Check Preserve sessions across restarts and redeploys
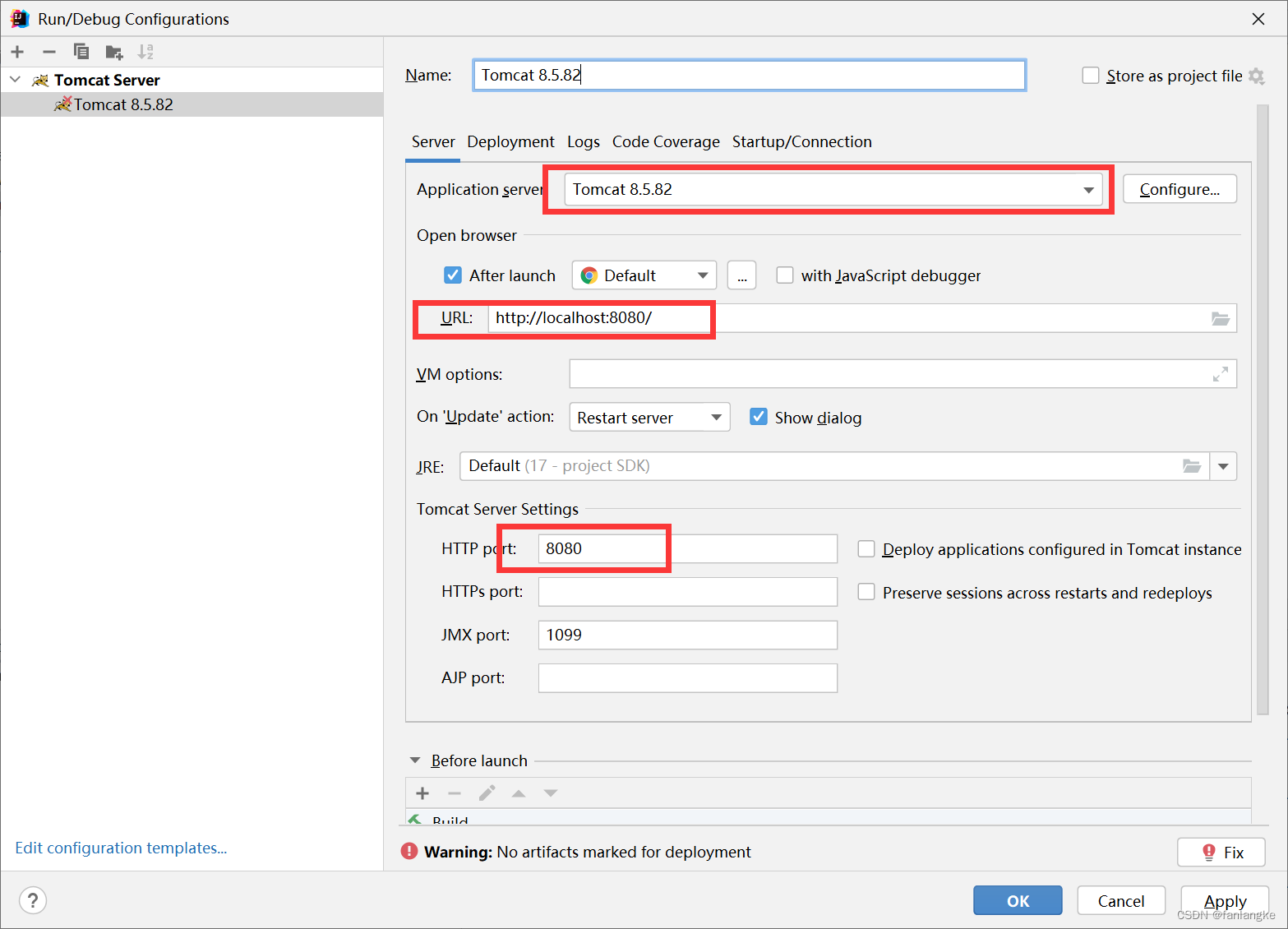Screen dimensions: 1288x929 point(866,592)
